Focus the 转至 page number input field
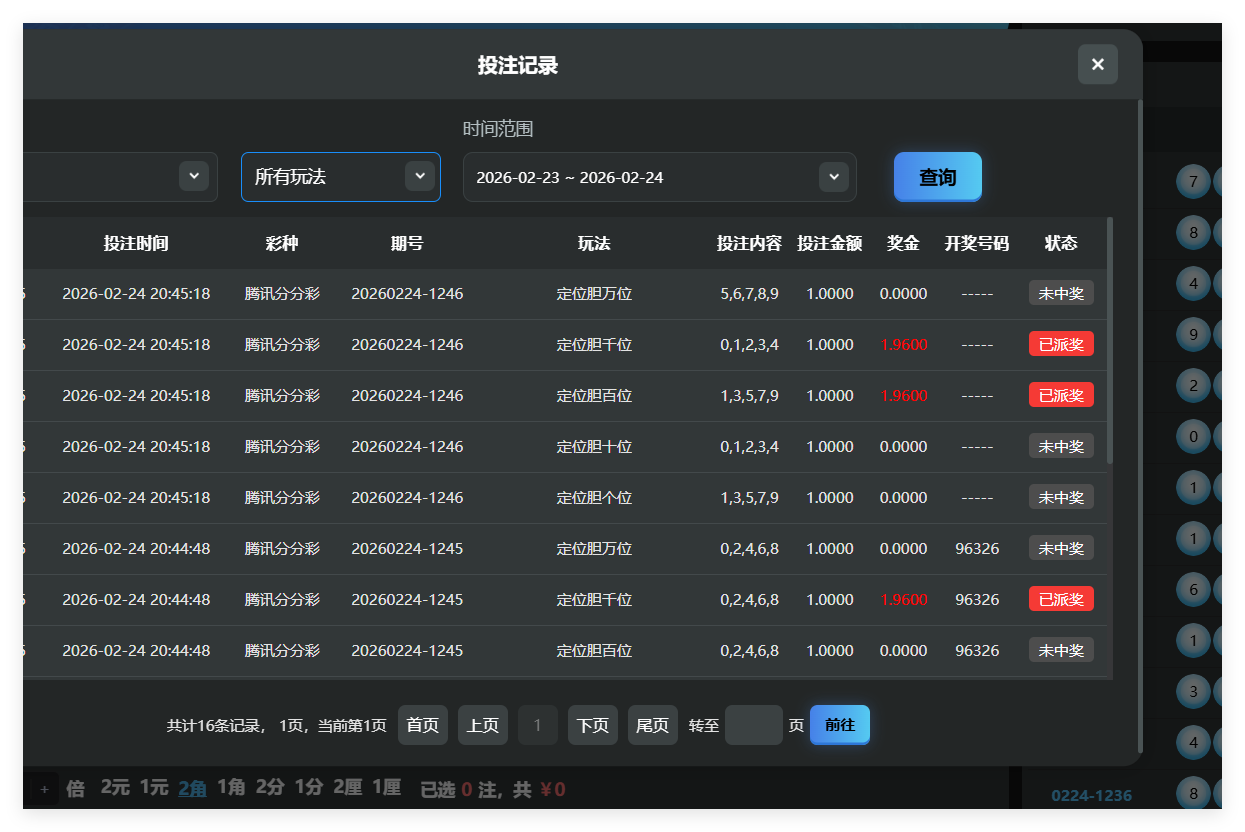This screenshot has width=1245, height=832. point(753,725)
